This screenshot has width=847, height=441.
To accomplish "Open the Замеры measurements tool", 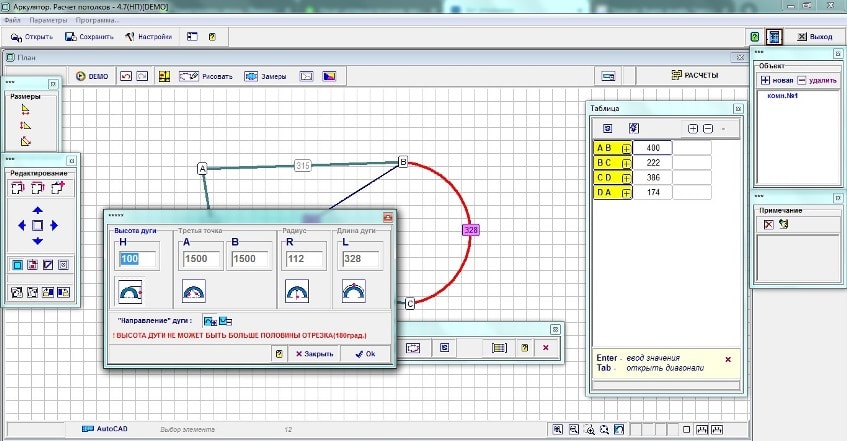I will pyautogui.click(x=266, y=76).
